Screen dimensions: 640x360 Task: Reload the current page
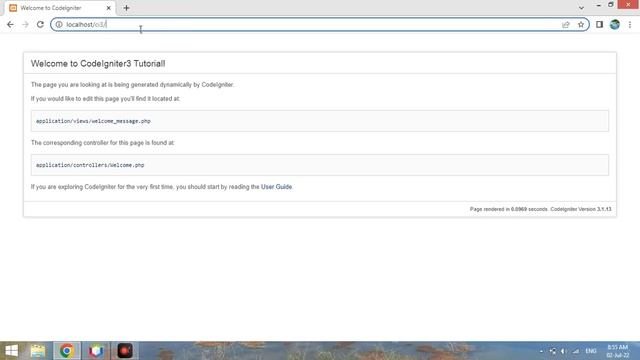coord(40,24)
